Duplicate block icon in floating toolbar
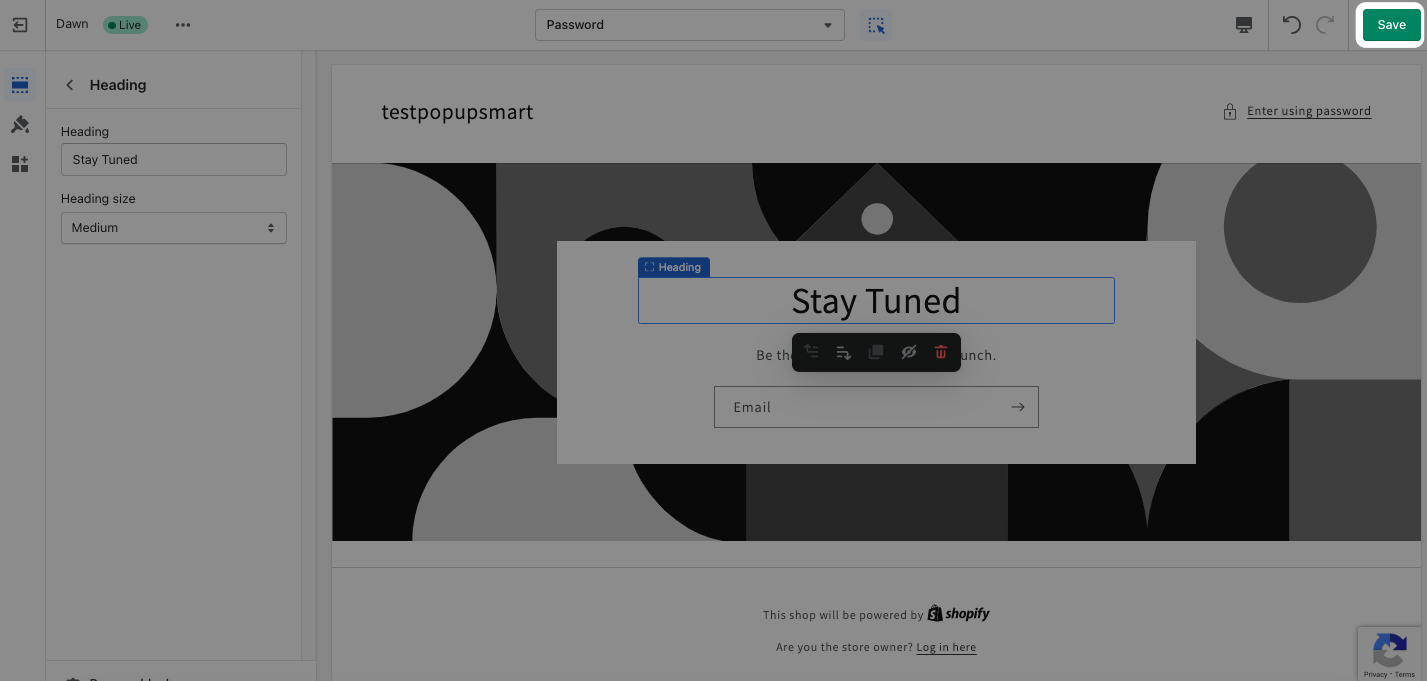This screenshot has width=1427, height=681. [x=876, y=352]
